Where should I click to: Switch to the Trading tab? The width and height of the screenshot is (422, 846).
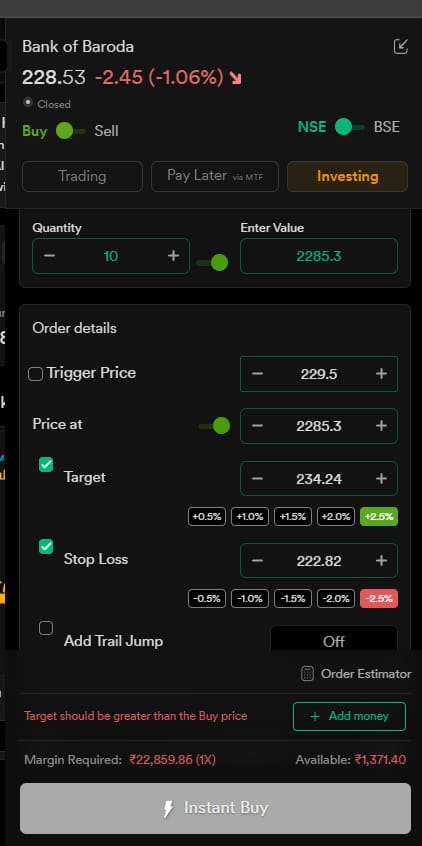click(x=83, y=176)
